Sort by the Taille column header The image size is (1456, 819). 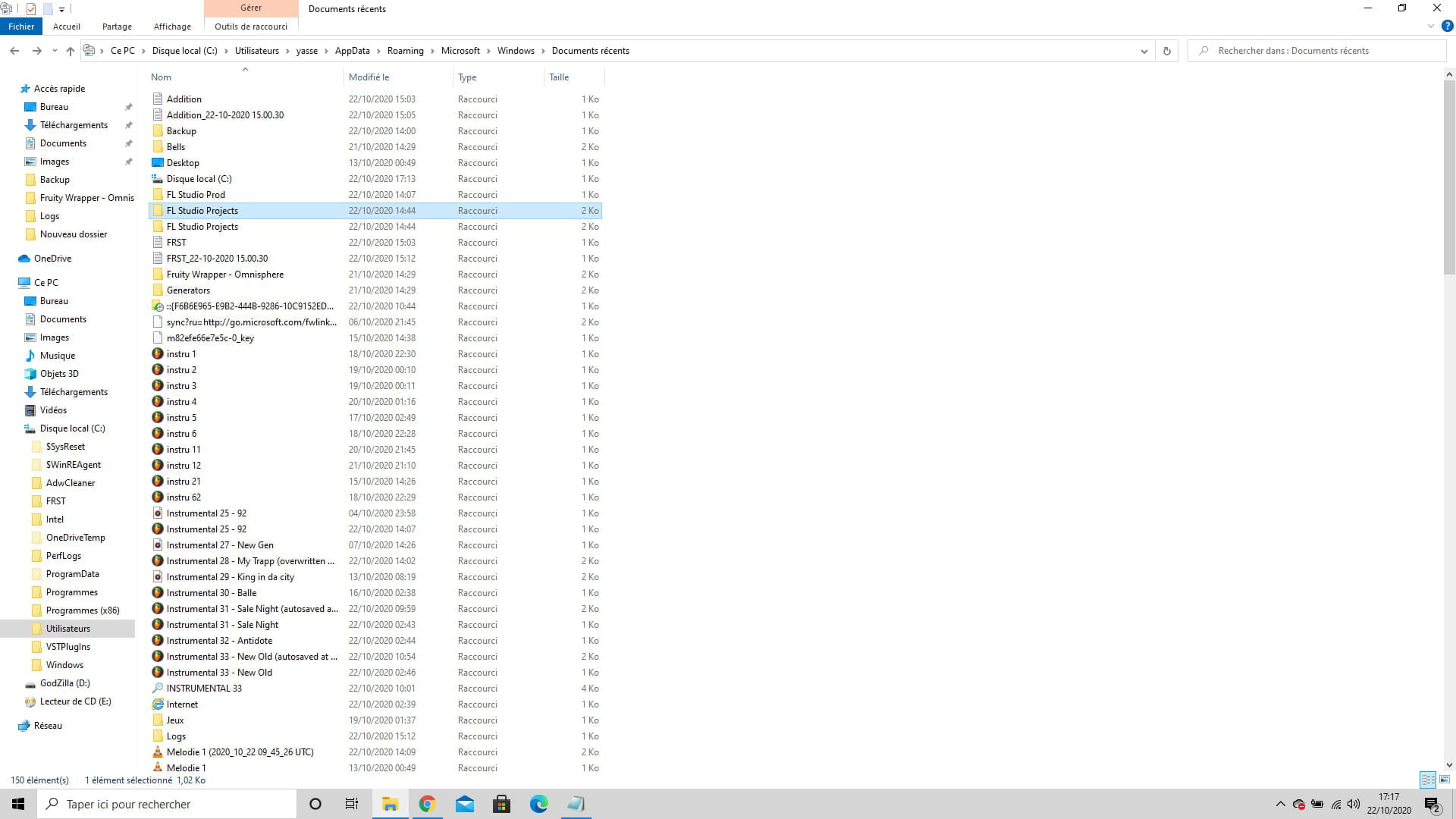(x=573, y=77)
